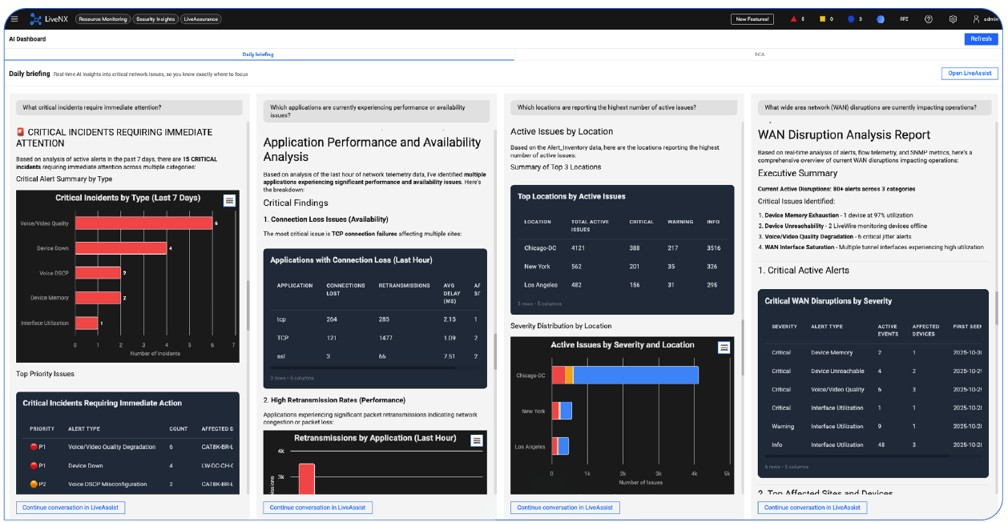Screen dimensions: 1008x522
Task: Open the admin user profile icon
Action: (x=976, y=19)
